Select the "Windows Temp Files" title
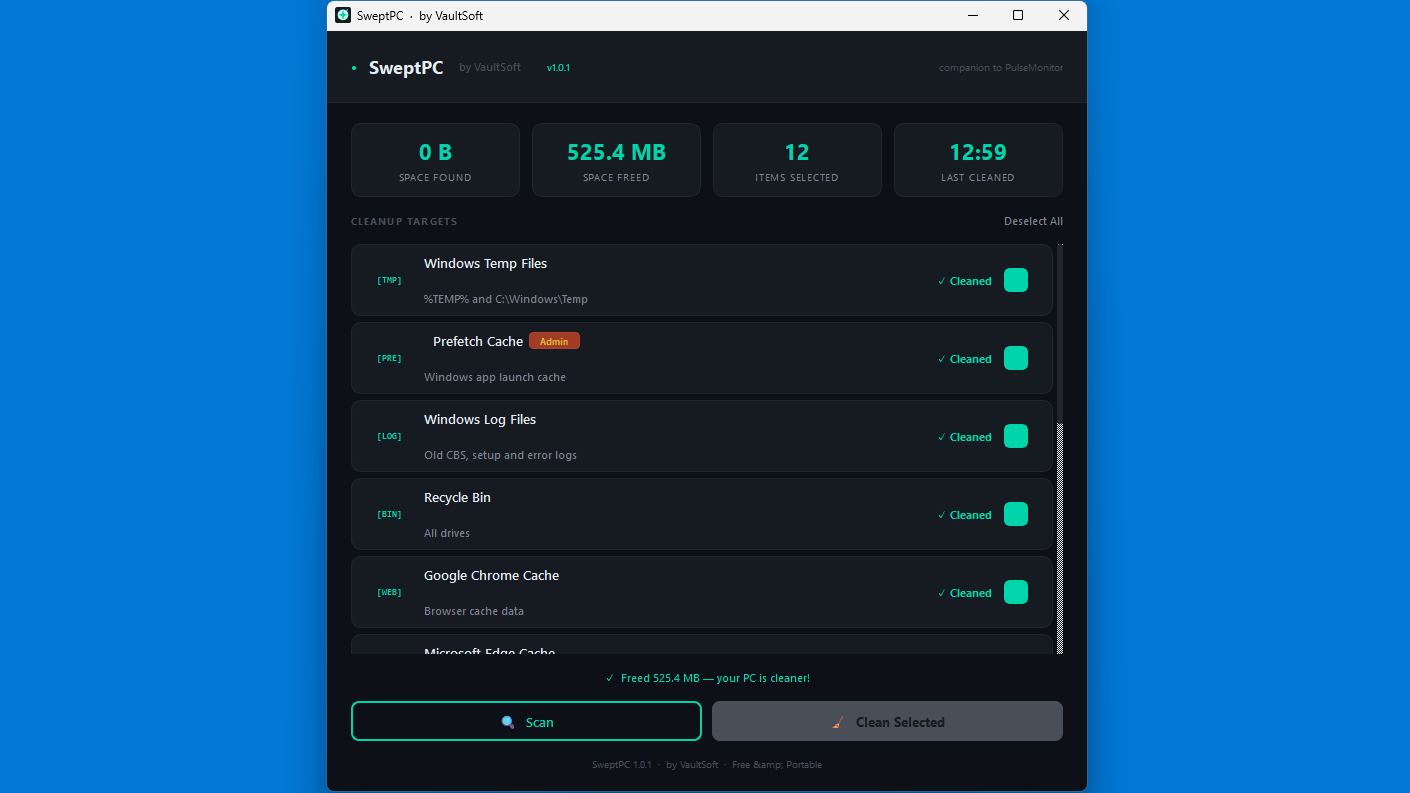 pos(485,264)
